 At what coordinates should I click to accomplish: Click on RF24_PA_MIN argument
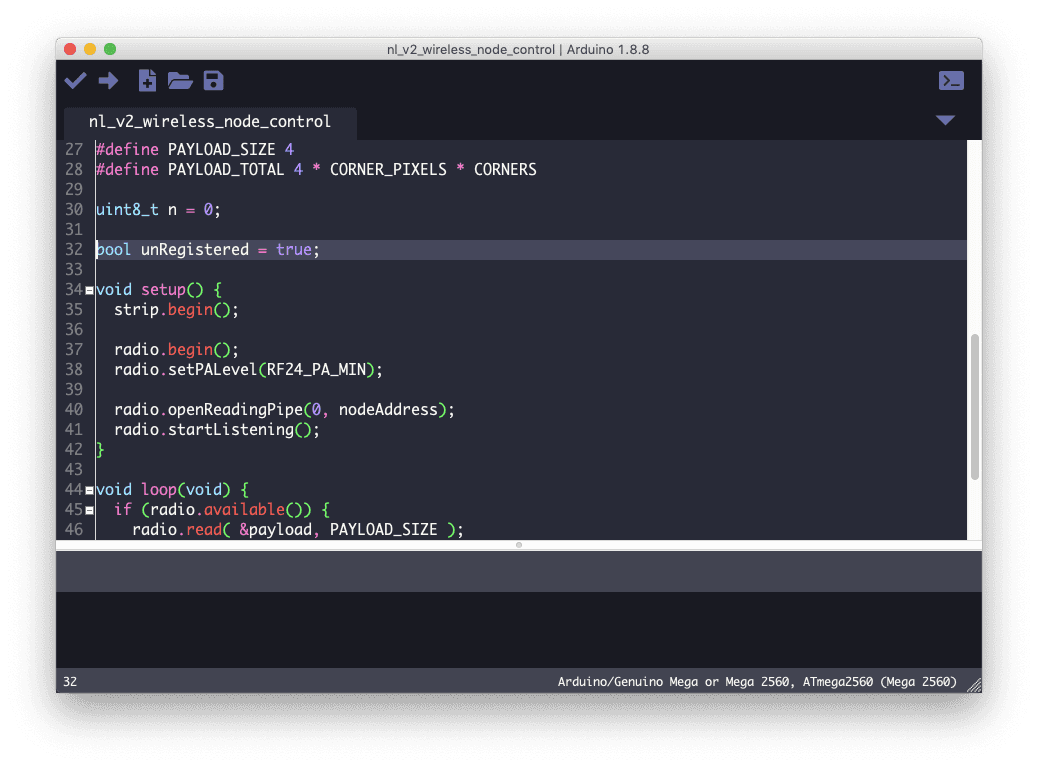316,369
